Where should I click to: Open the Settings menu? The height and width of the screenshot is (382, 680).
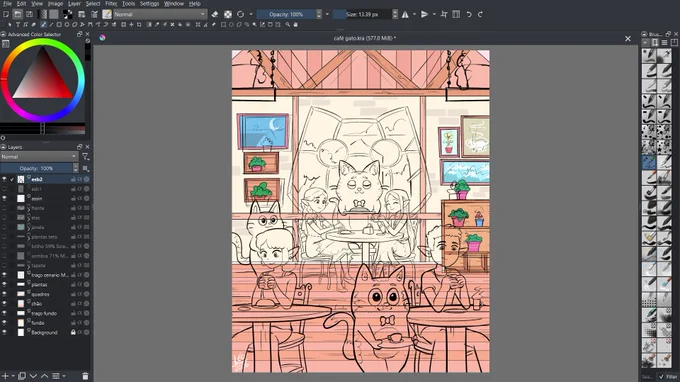point(150,3)
